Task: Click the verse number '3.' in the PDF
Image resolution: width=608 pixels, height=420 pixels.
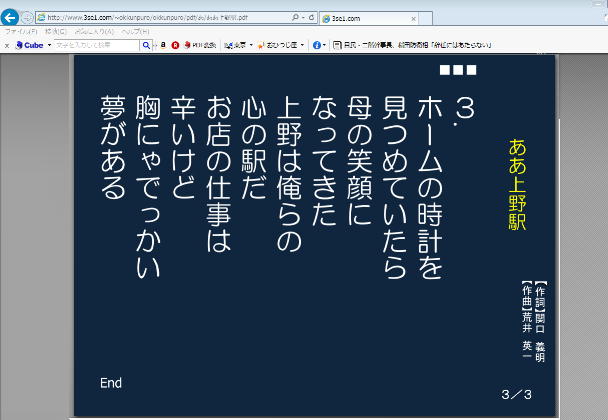Action: pos(465,112)
